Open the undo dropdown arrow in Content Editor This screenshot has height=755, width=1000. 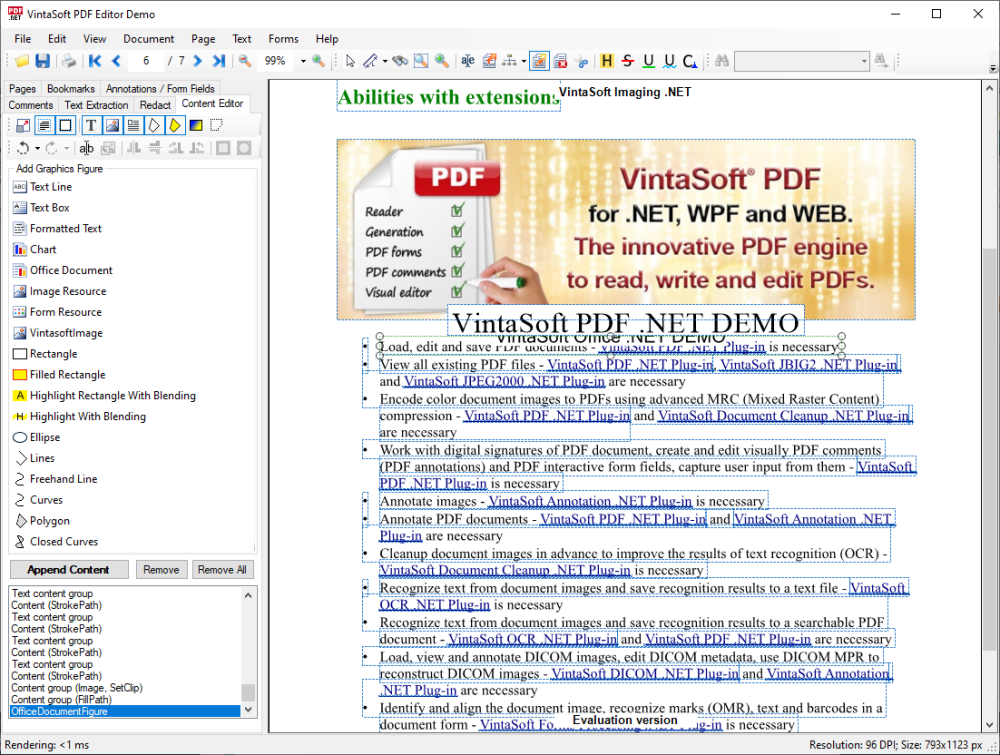pyautogui.click(x=36, y=148)
